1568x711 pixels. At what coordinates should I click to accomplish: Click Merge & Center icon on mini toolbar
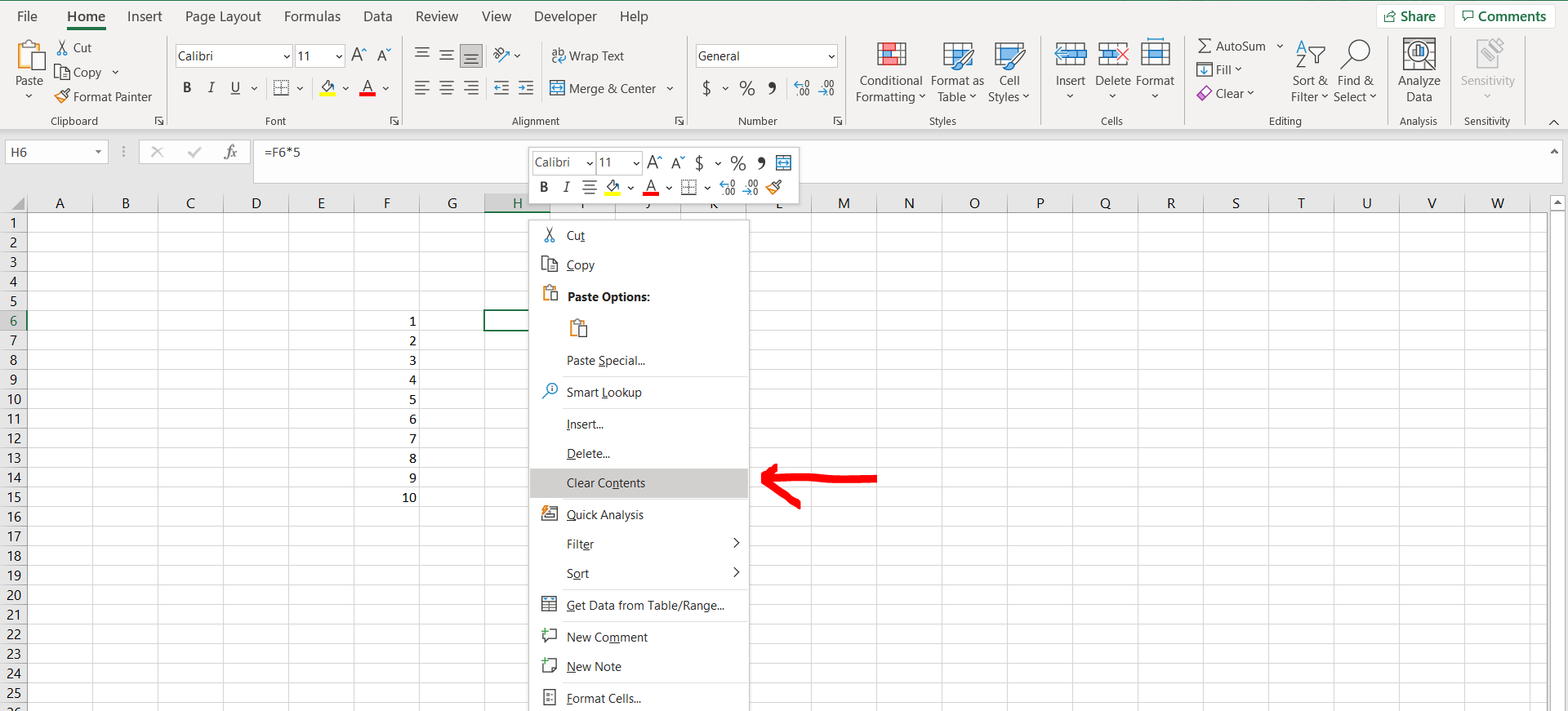click(783, 162)
